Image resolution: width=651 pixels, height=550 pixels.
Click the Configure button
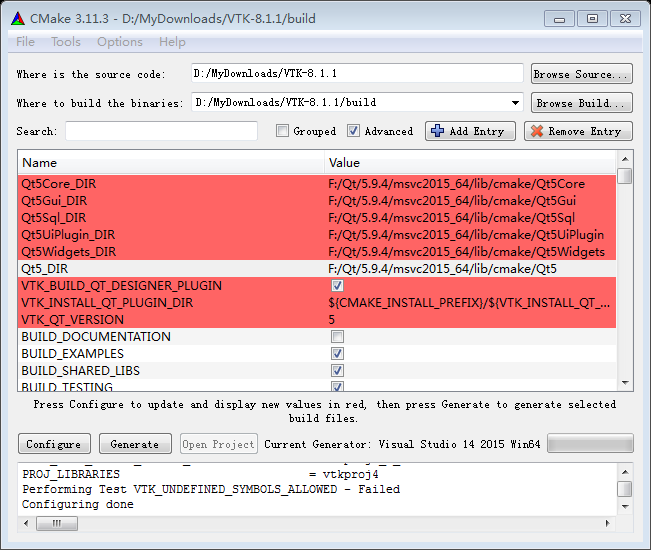tap(54, 444)
